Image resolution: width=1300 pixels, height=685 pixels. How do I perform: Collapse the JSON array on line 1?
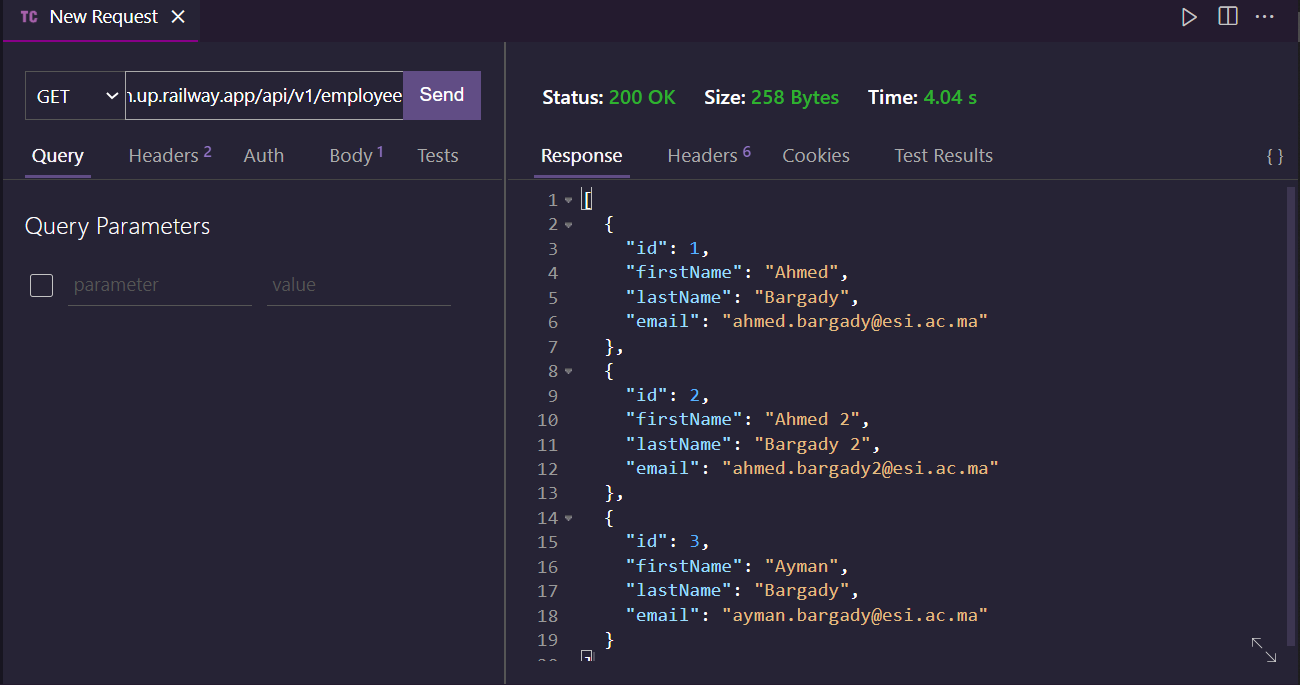(x=569, y=198)
